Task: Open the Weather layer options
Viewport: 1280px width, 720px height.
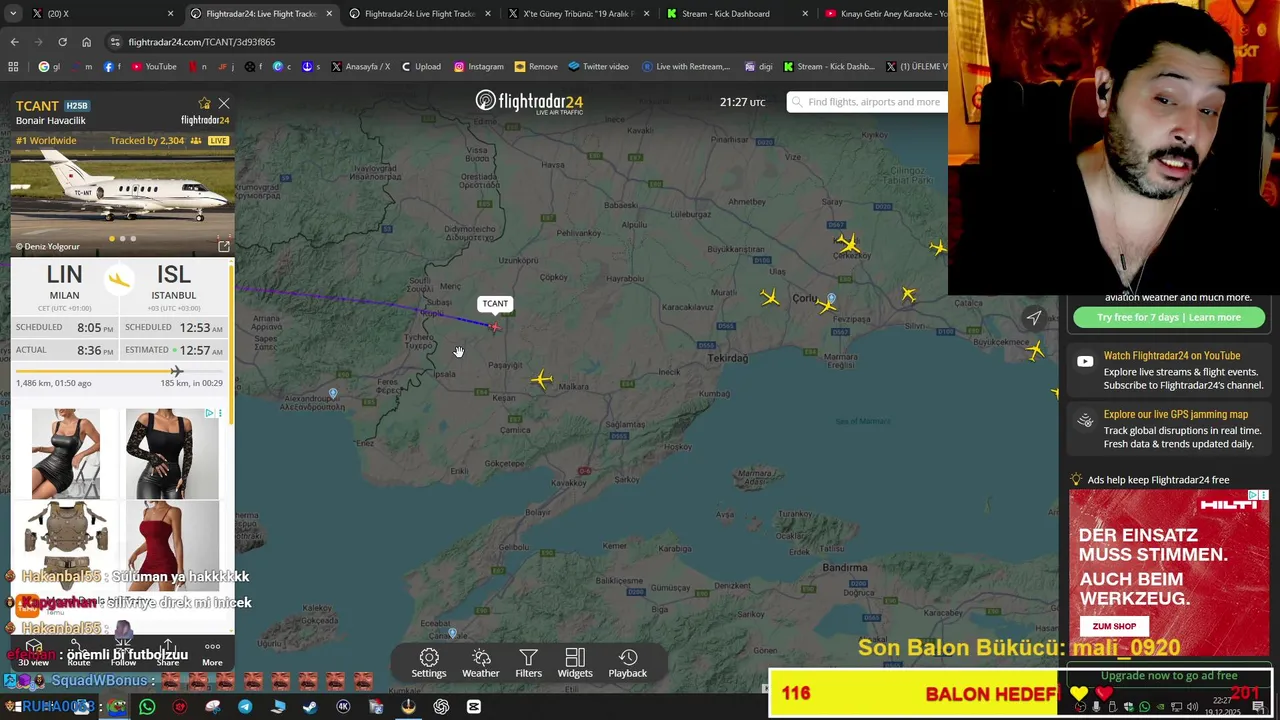Action: click(481, 663)
